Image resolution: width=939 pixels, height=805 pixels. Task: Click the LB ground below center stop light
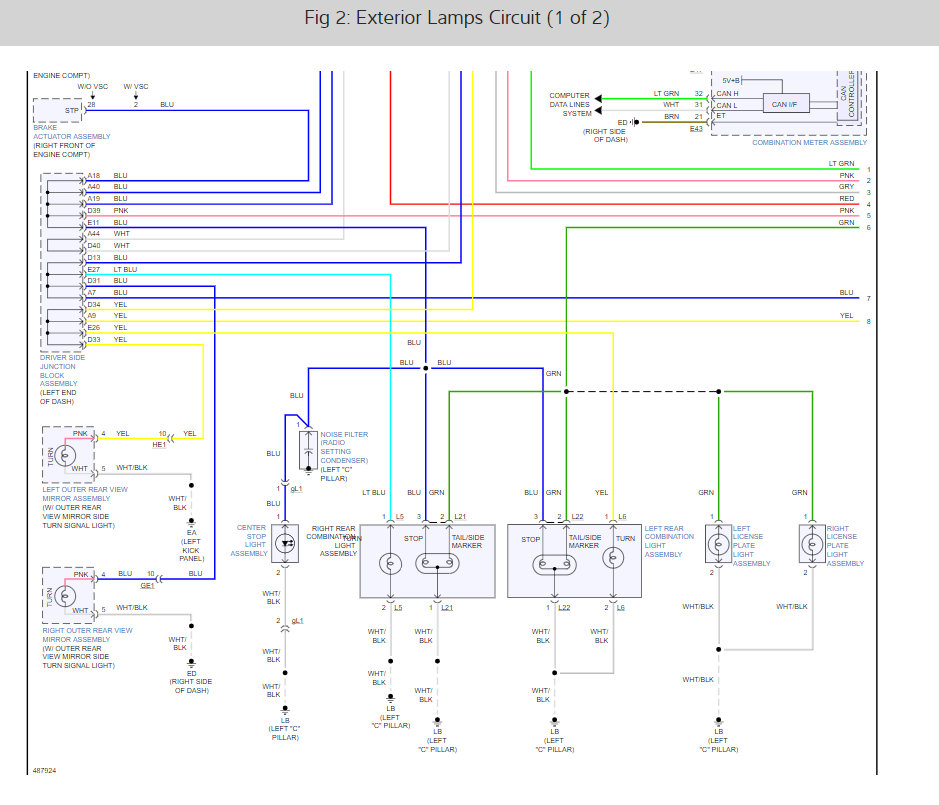point(285,710)
